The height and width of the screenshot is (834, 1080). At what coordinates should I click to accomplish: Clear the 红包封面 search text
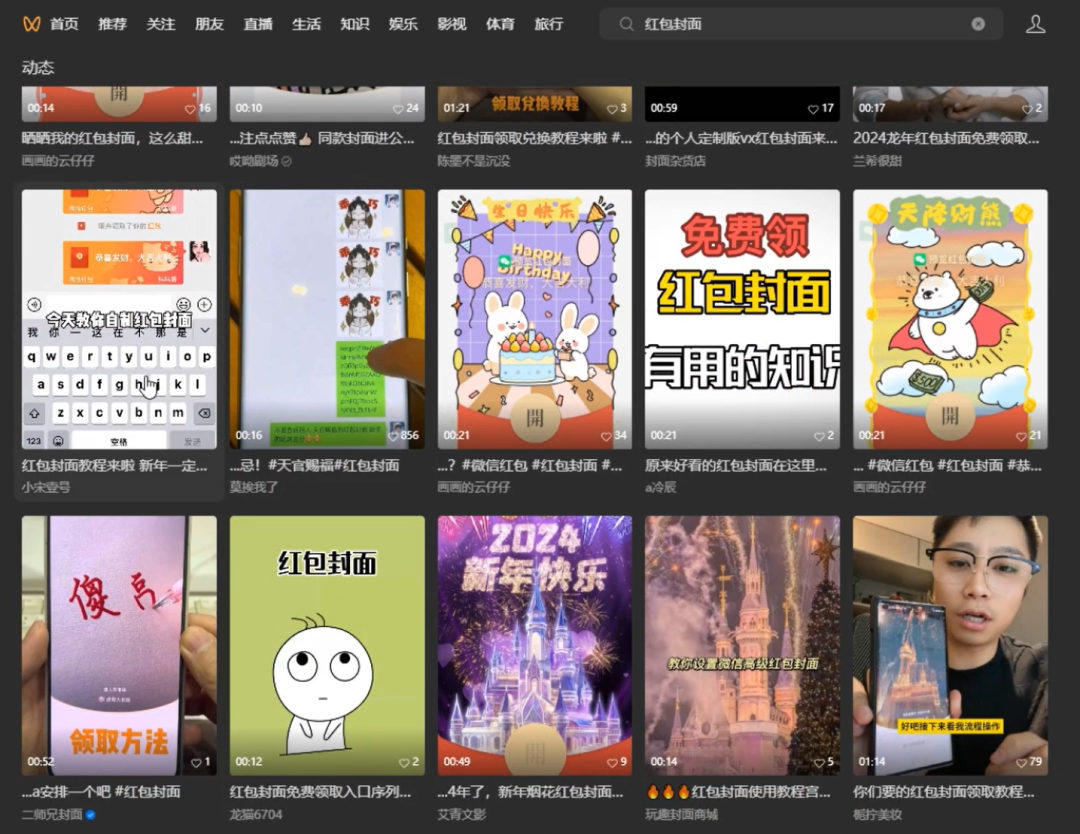(978, 24)
